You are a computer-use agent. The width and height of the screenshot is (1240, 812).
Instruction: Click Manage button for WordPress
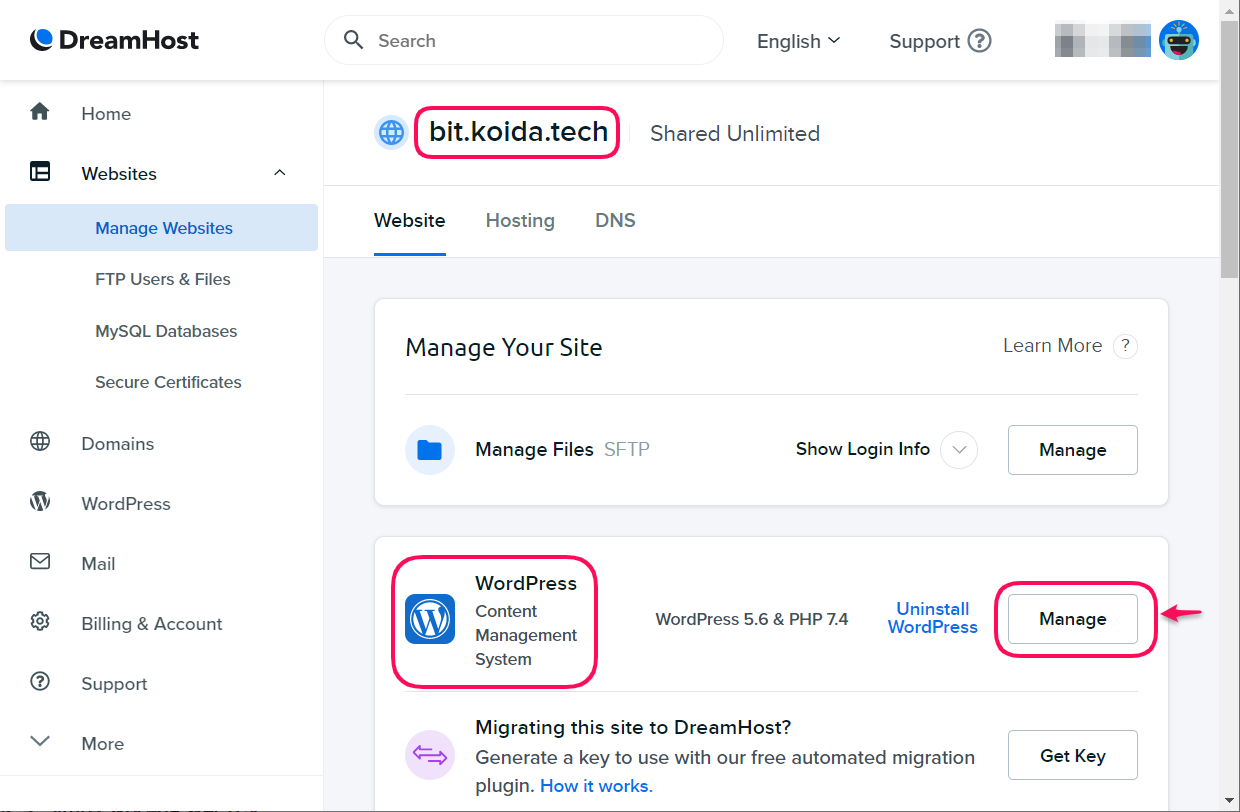(x=1072, y=619)
